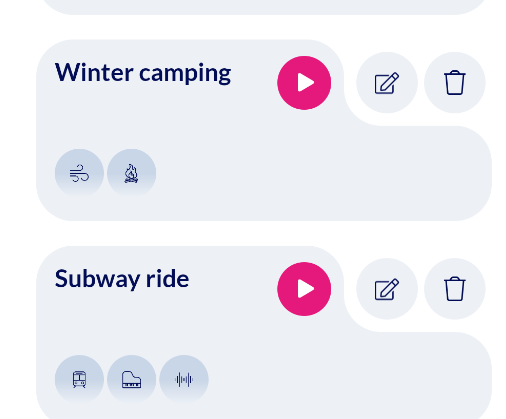The height and width of the screenshot is (419, 506).
Task: Select the audio waveform noise icon
Action: pyautogui.click(x=184, y=379)
